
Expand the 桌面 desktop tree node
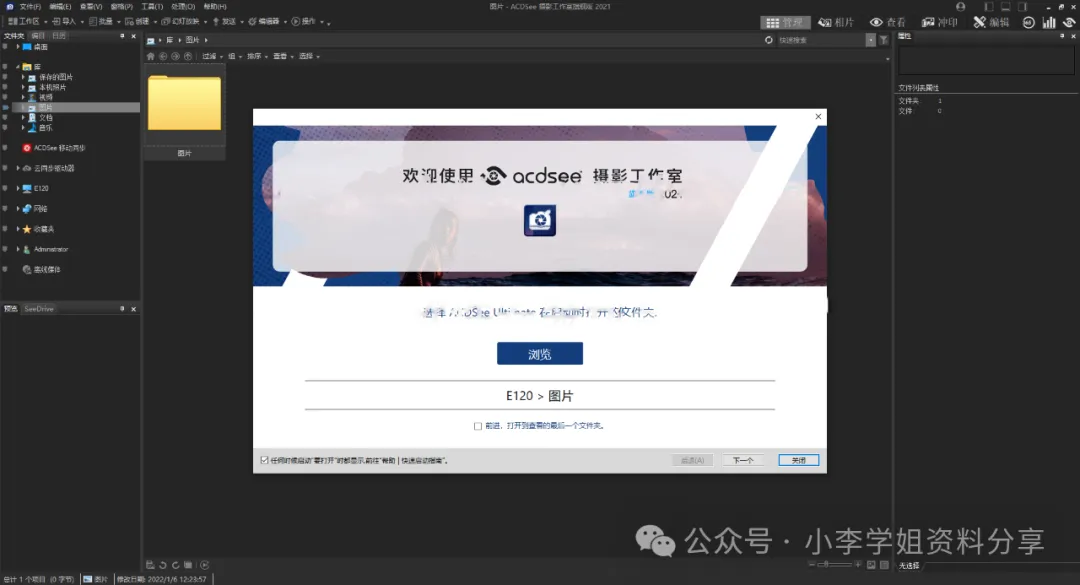[x=18, y=47]
